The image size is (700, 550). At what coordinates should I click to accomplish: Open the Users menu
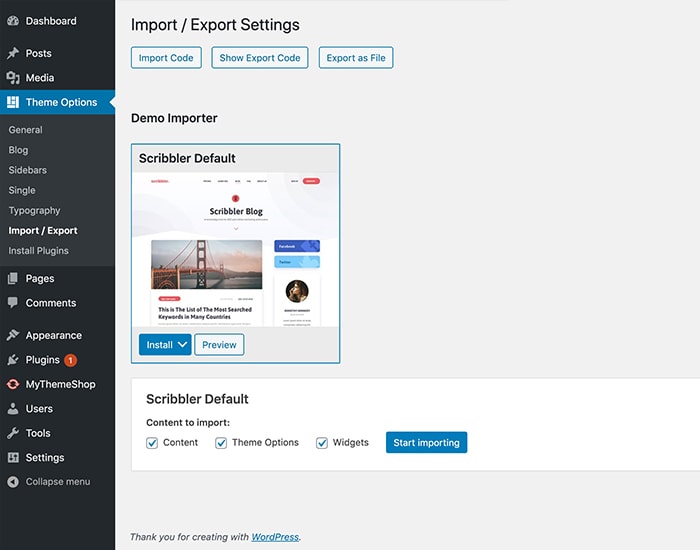coord(58,408)
